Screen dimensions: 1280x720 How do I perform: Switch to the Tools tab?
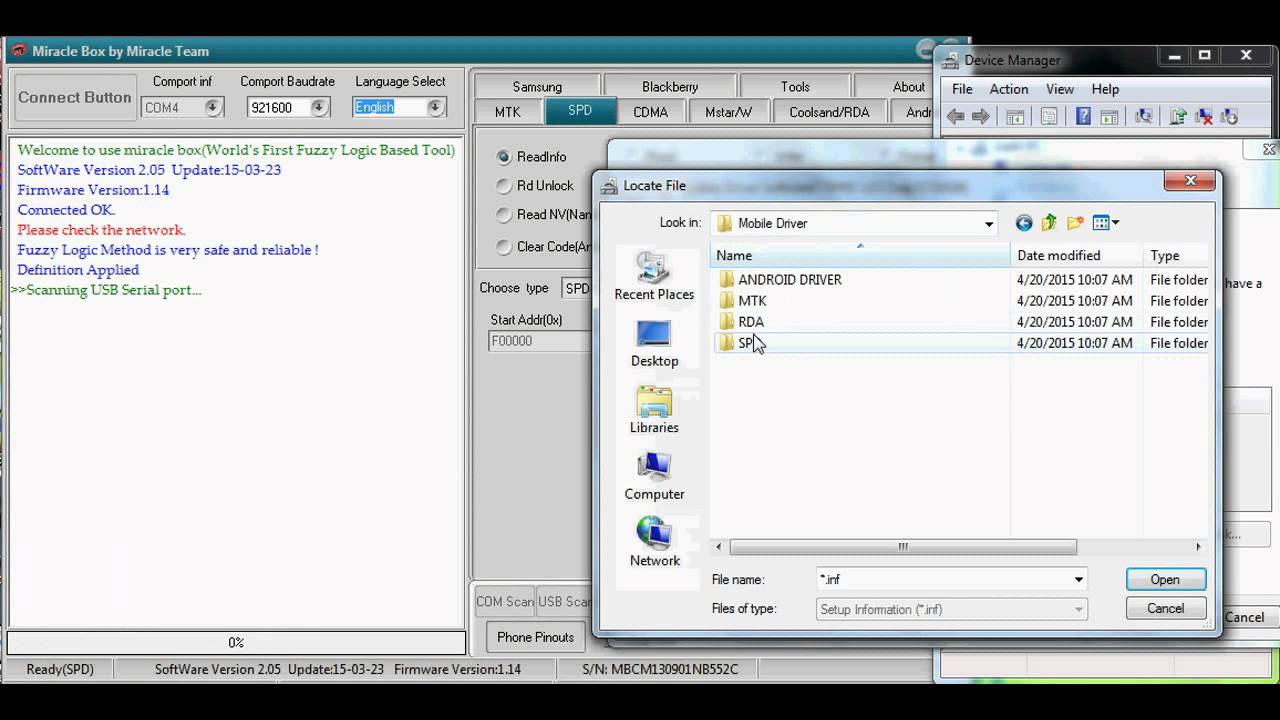pyautogui.click(x=795, y=87)
